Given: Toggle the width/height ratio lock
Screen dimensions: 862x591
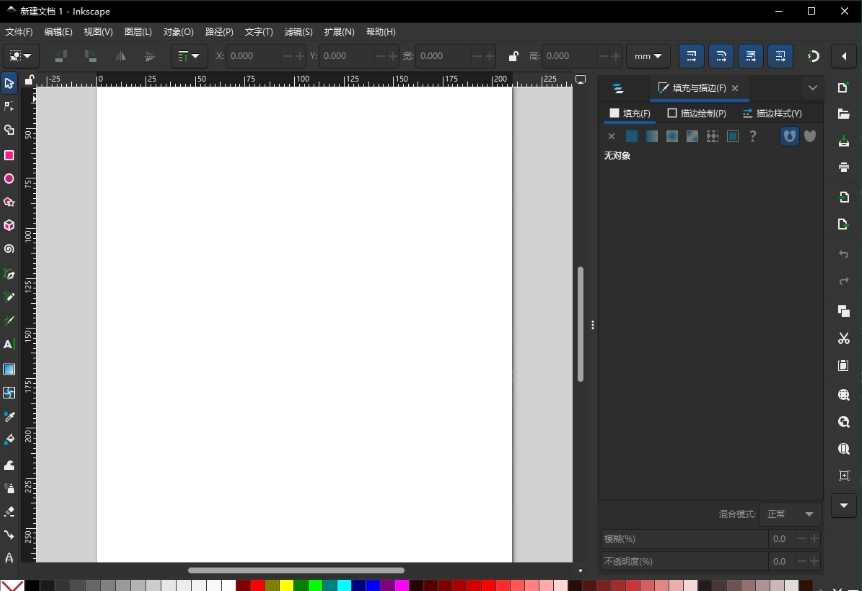Looking at the screenshot, I should [x=514, y=56].
